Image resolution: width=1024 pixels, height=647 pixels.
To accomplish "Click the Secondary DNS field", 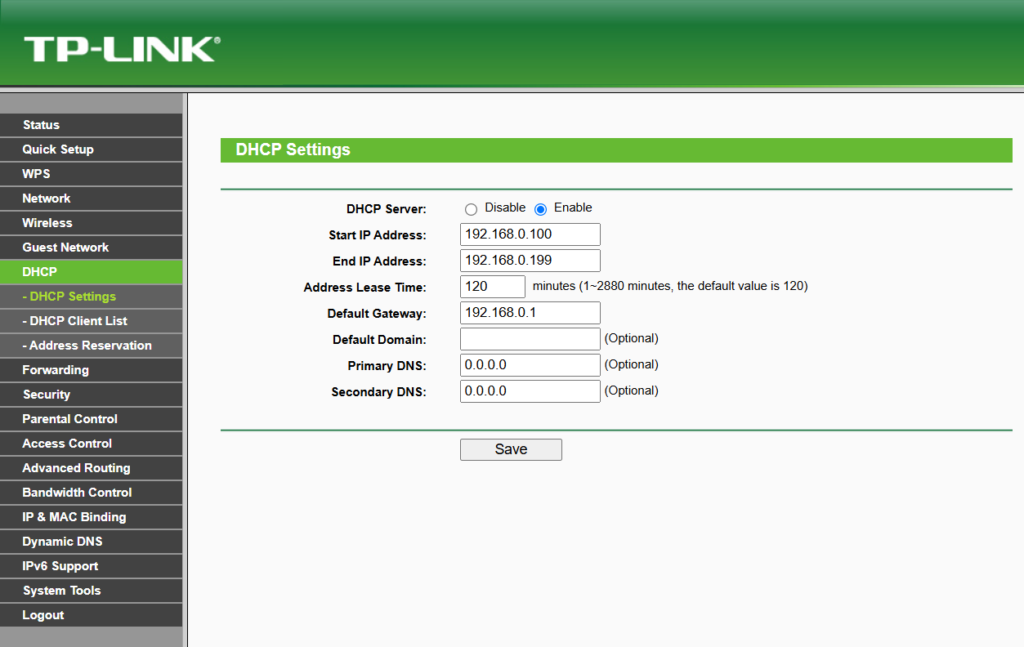I will pyautogui.click(x=530, y=391).
